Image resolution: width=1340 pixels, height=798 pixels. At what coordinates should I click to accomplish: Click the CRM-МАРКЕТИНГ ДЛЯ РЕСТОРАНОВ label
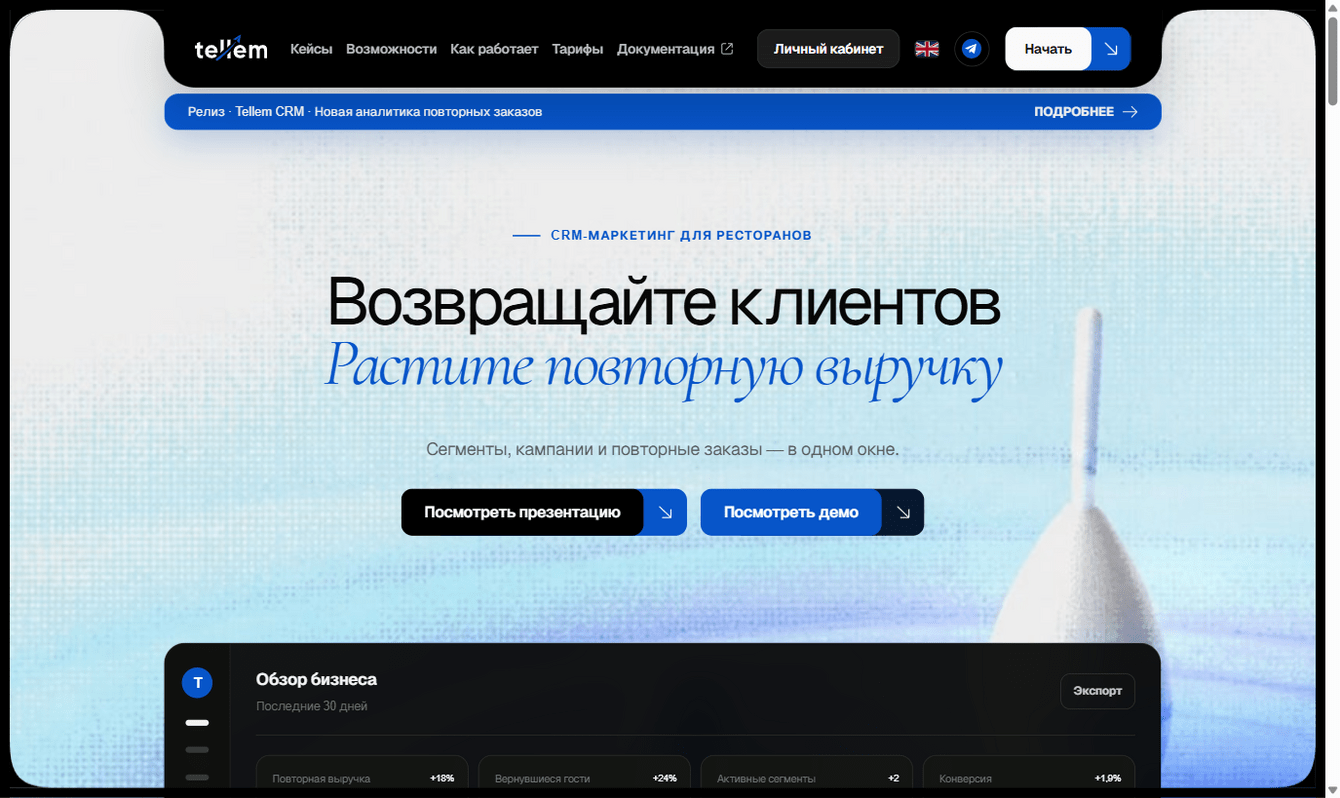681,236
